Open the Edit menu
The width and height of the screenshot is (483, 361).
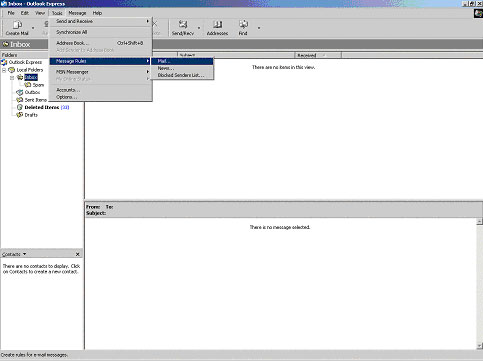[25, 13]
